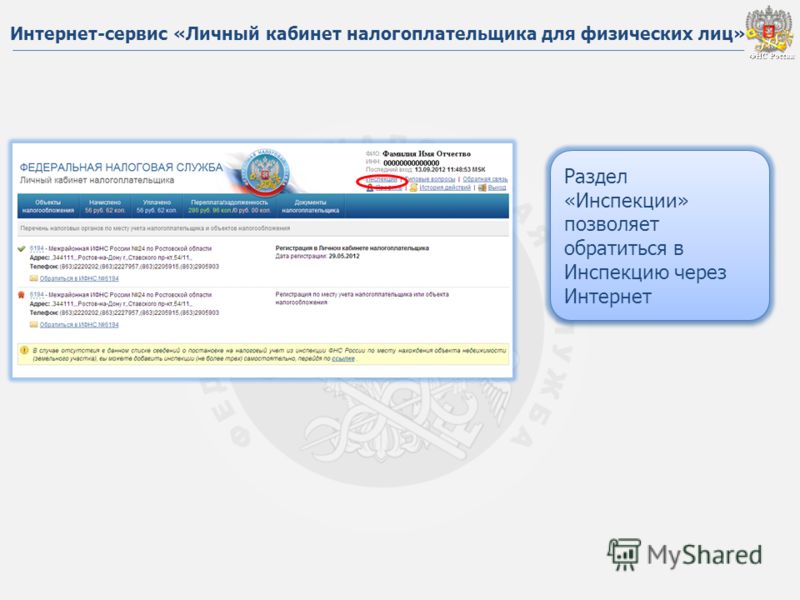The height and width of the screenshot is (600, 800).
Task: Click the Раздел «Инспекции» description callout
Action: coord(659,236)
